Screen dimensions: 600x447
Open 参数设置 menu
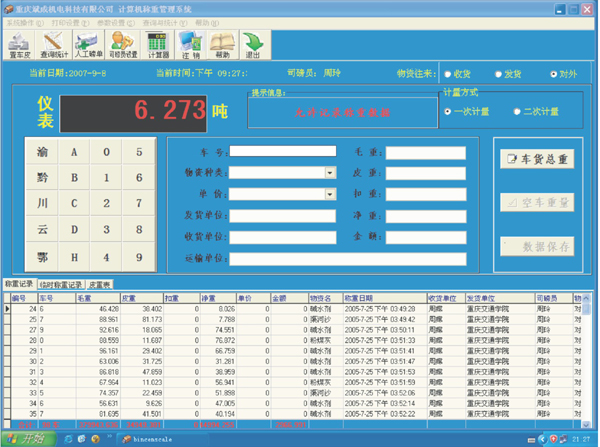(116, 23)
